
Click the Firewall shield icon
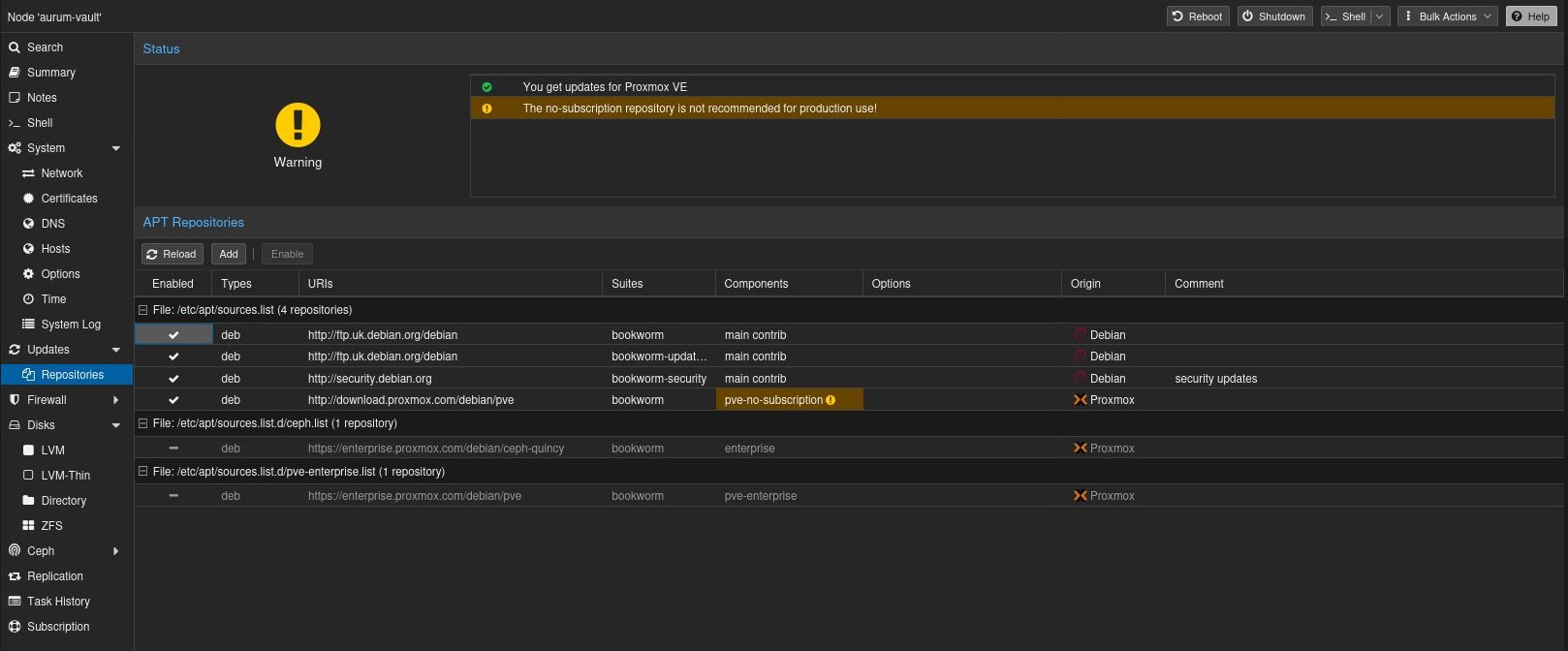[15, 400]
